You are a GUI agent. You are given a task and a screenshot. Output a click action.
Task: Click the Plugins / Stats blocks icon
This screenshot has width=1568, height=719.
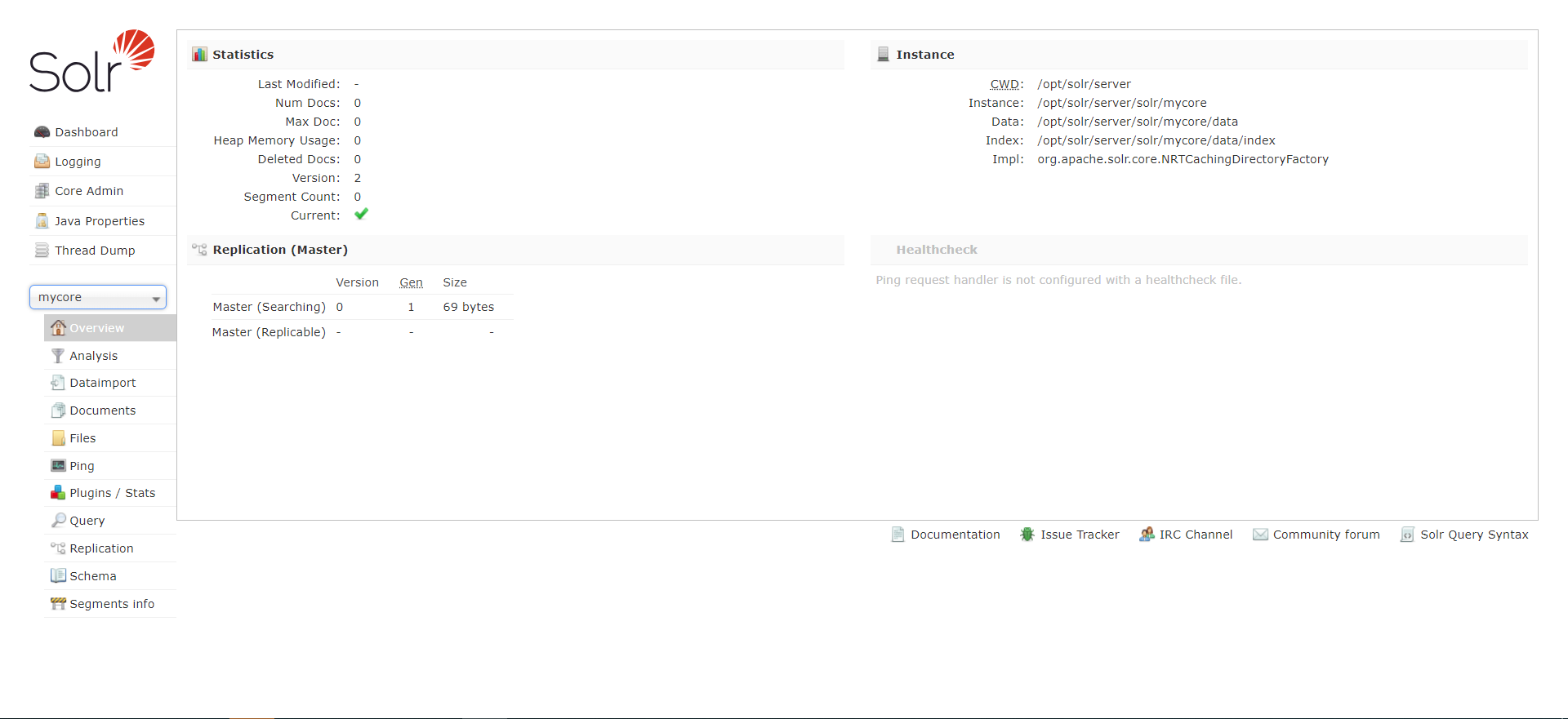58,493
